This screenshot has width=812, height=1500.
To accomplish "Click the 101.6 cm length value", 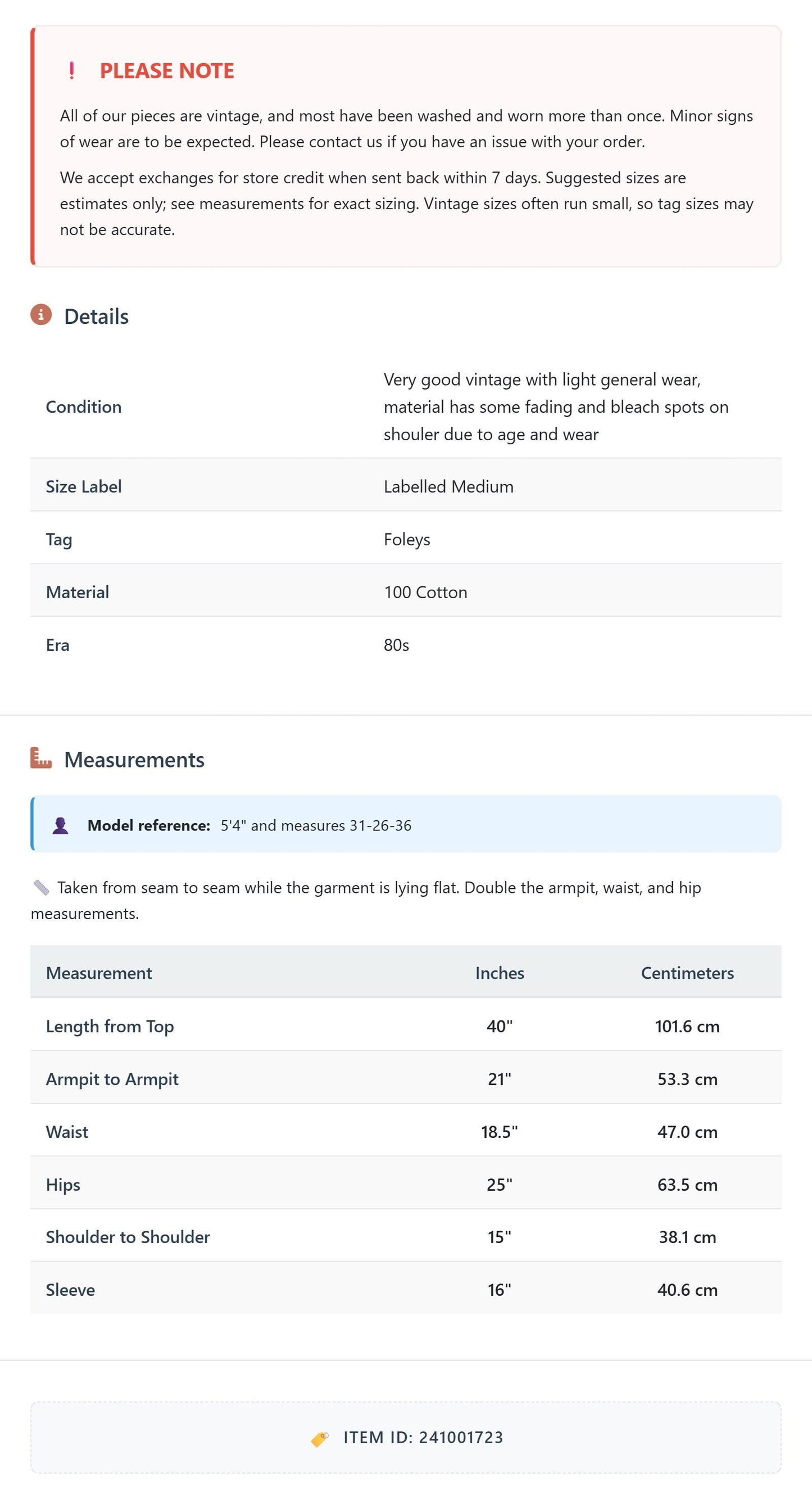I will point(687,1026).
